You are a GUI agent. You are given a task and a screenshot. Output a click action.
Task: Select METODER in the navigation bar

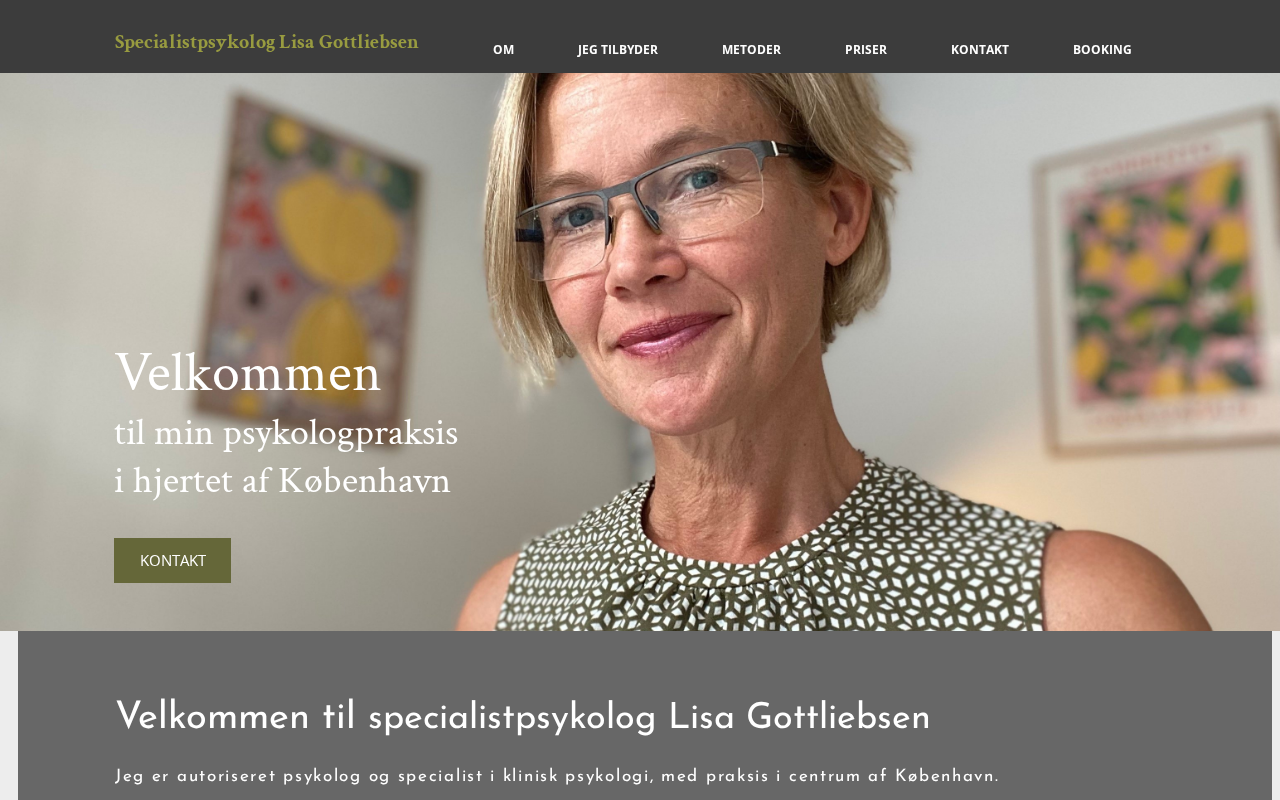751,49
